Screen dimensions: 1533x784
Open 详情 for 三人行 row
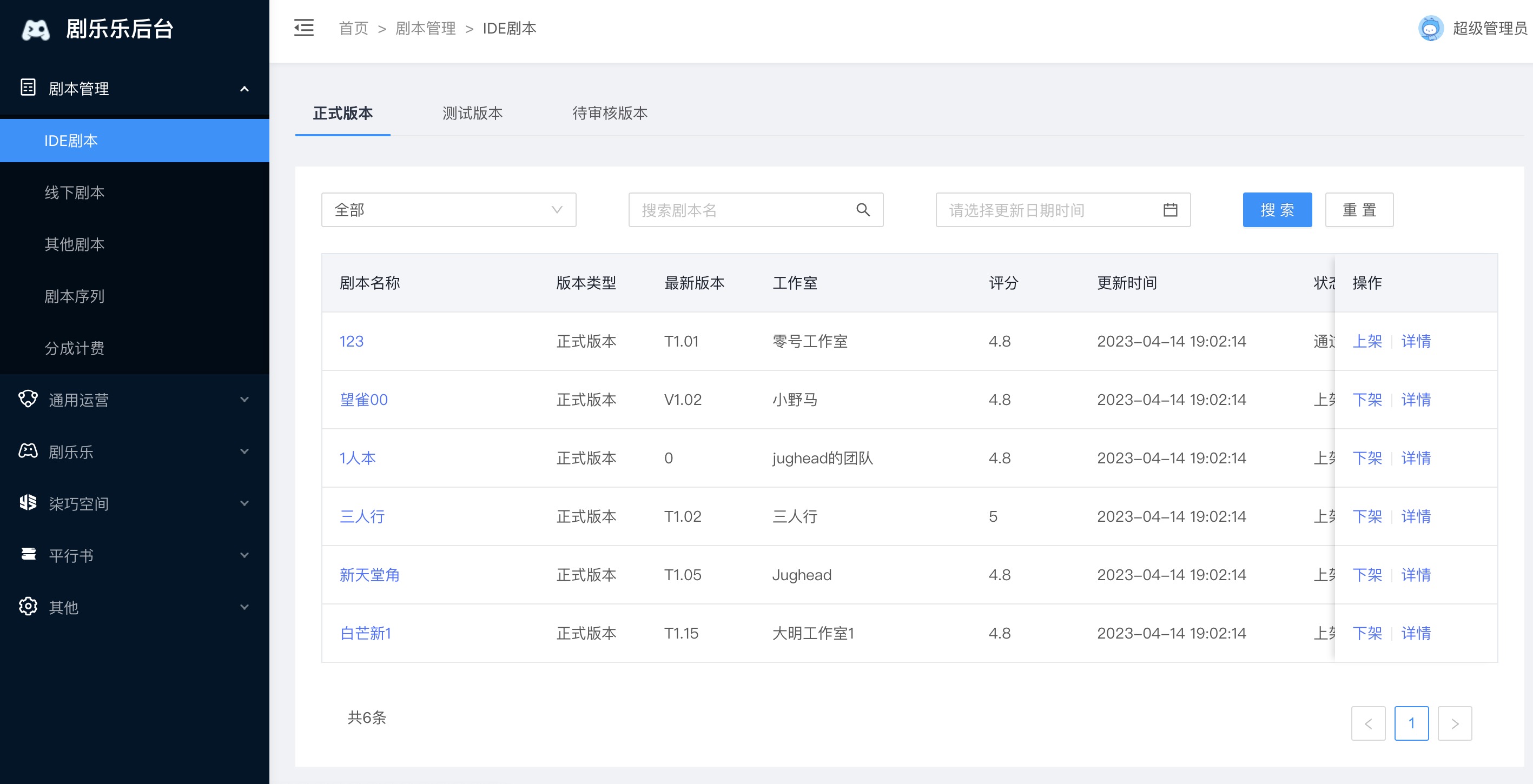coord(1416,516)
